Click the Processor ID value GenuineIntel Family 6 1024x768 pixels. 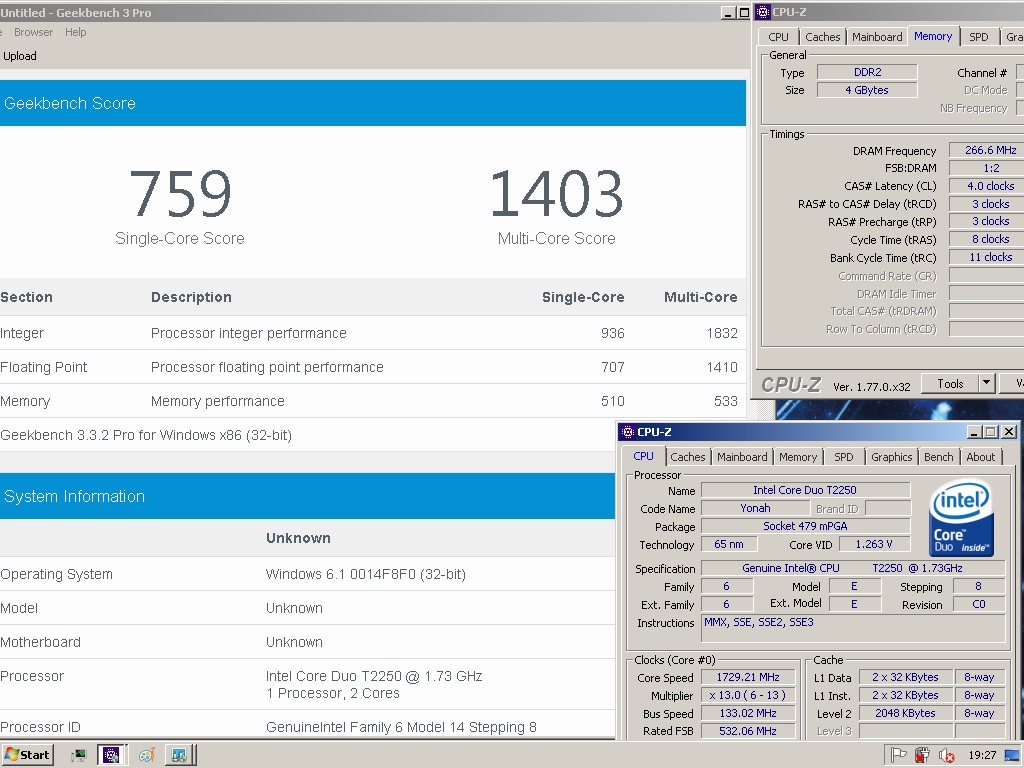click(401, 727)
